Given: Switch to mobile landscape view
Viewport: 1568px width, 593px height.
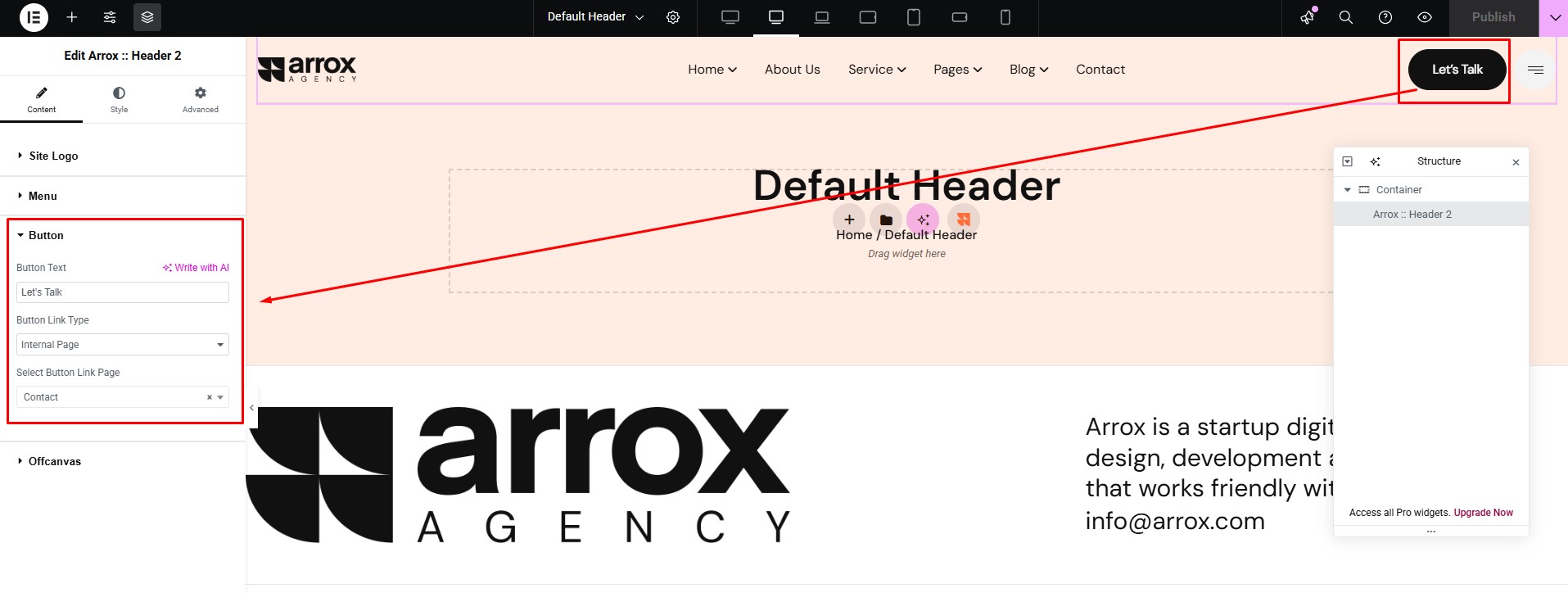Looking at the screenshot, I should 960,17.
